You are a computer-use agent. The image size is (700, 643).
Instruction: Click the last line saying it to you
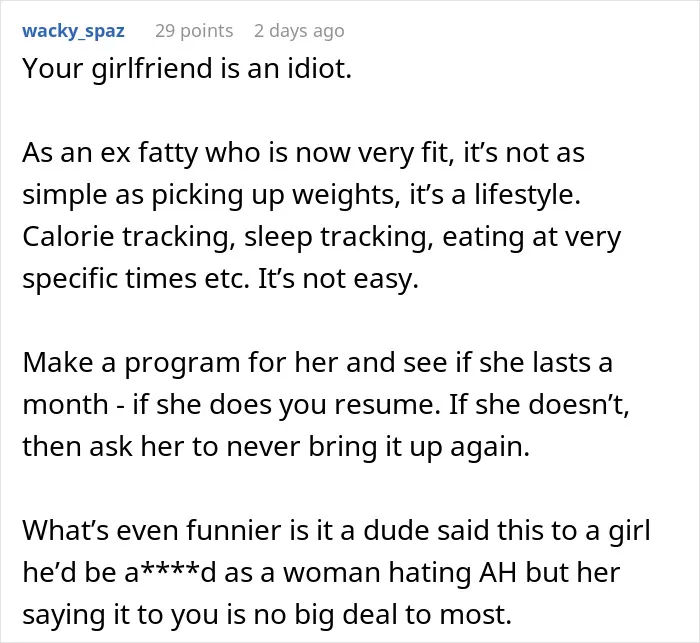[x=267, y=614]
